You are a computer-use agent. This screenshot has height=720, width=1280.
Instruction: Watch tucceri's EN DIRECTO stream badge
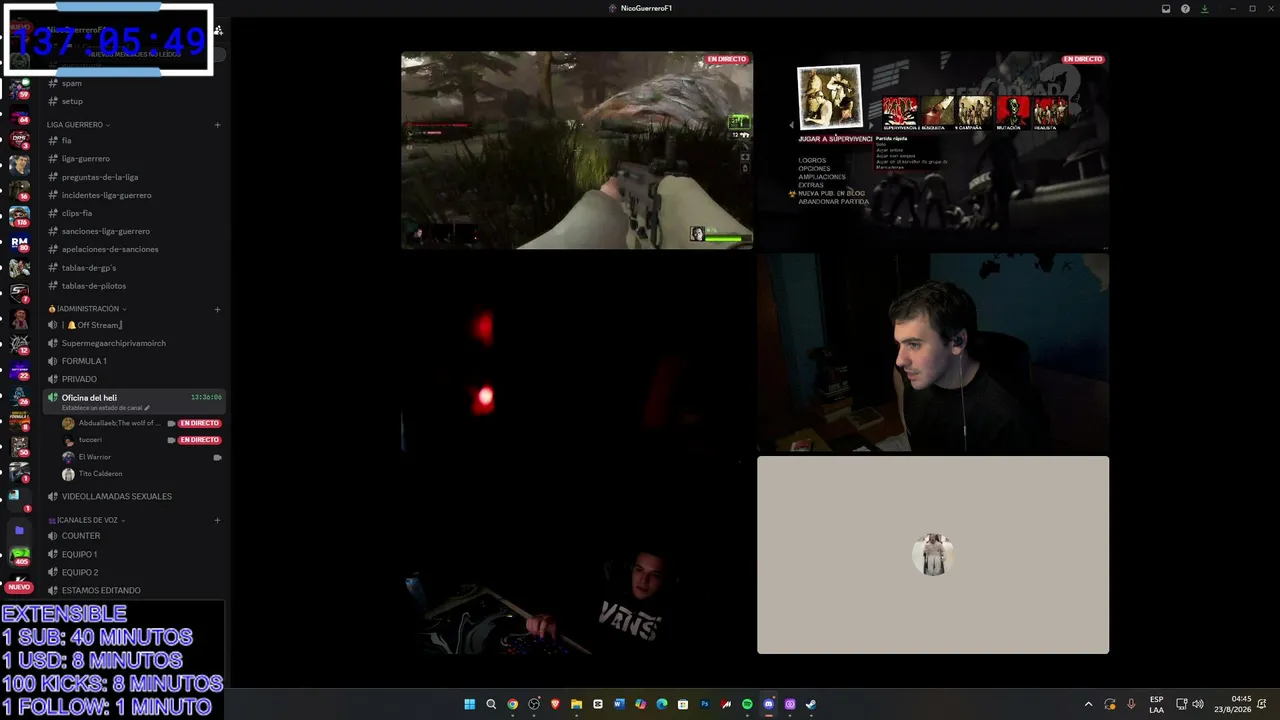pyautogui.click(x=199, y=440)
